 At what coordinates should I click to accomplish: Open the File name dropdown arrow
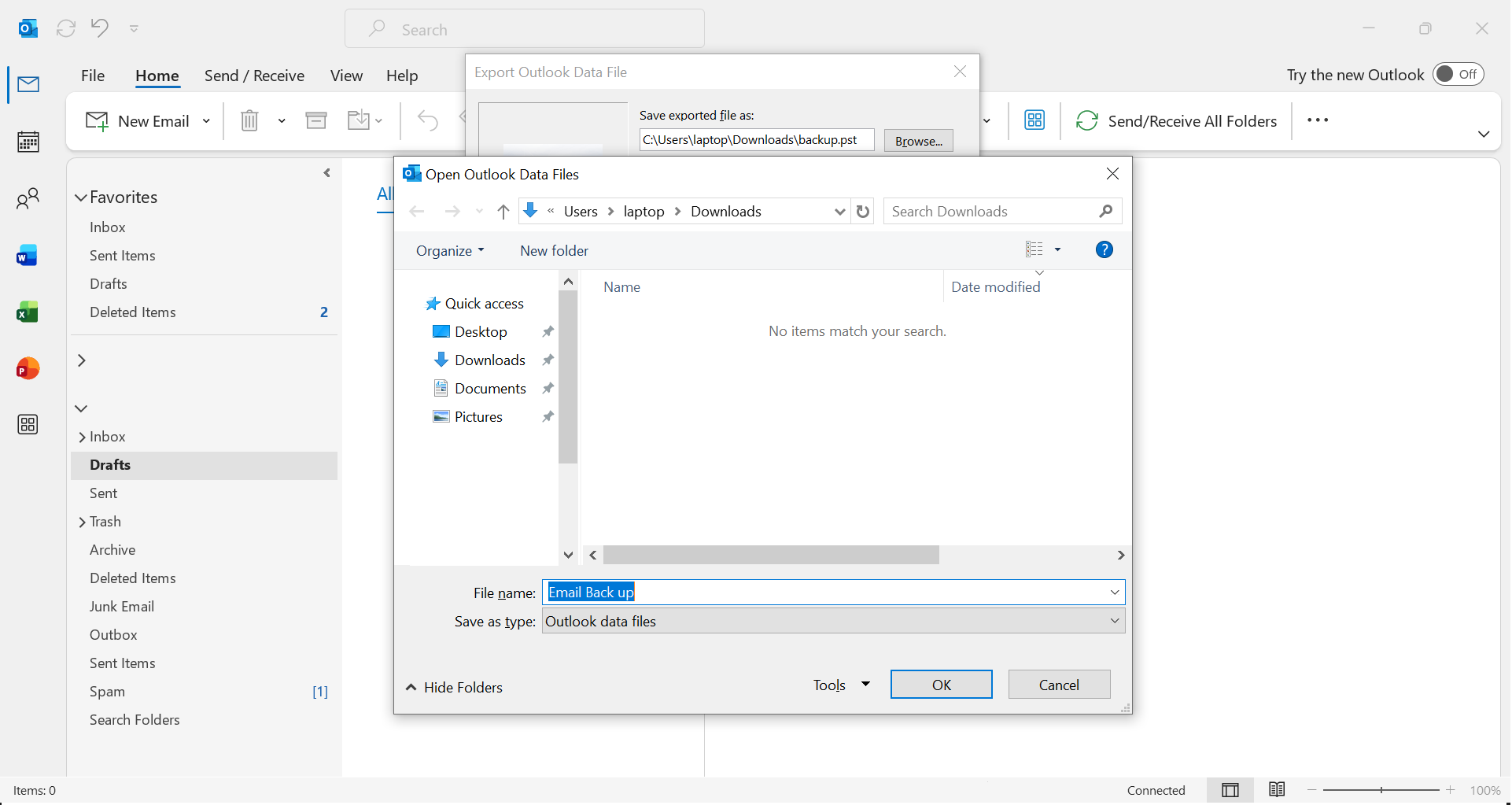[x=1115, y=593]
